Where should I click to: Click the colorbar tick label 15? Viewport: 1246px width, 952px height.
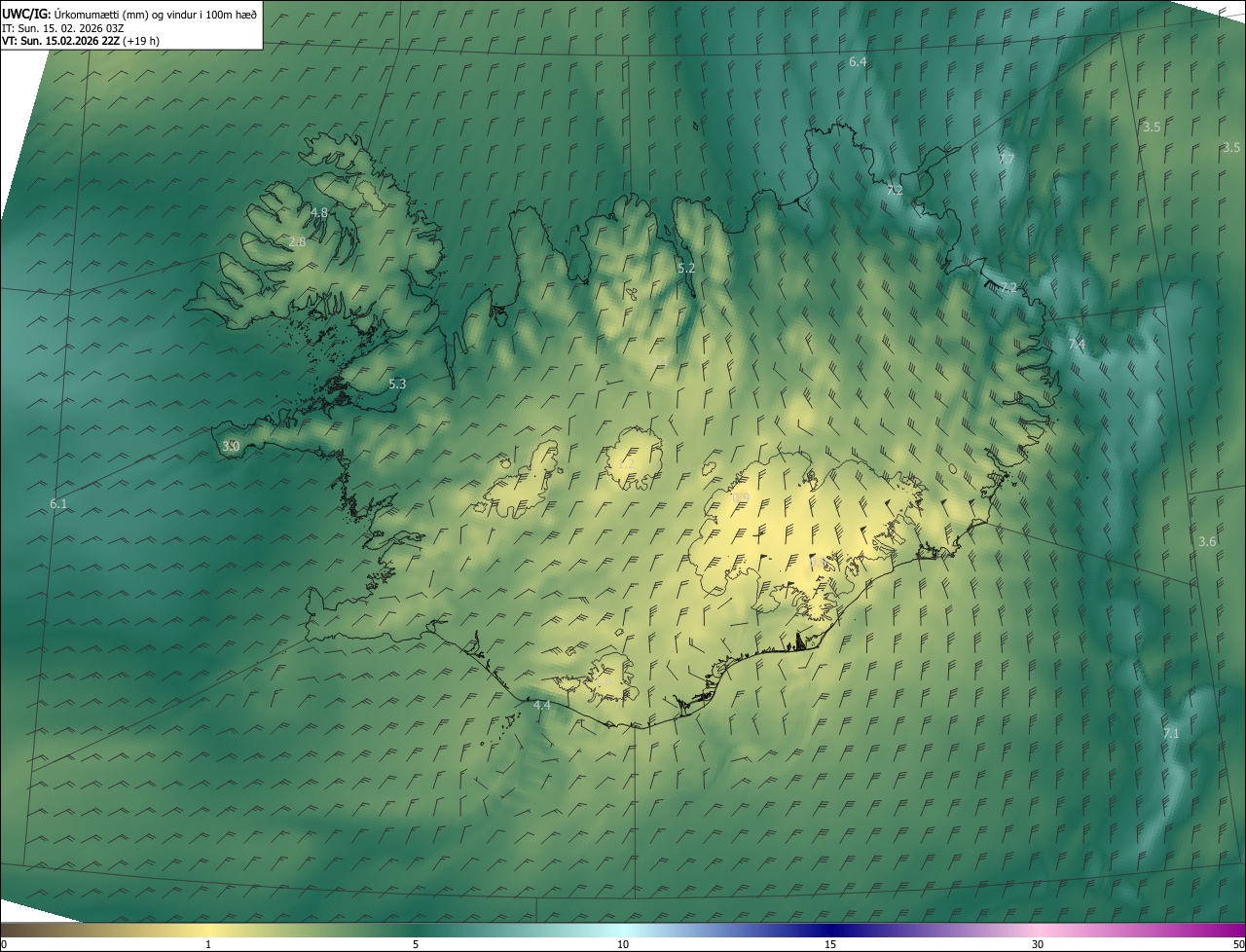(830, 944)
